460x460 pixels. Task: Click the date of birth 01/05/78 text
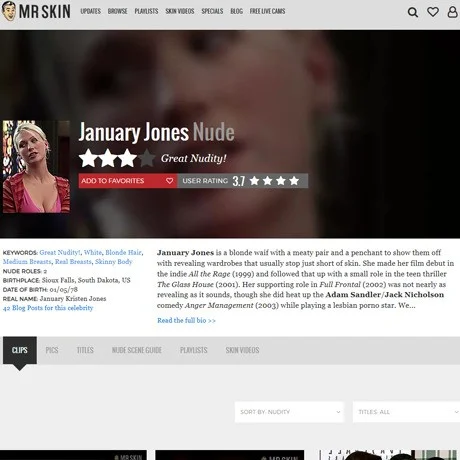pos(64,289)
